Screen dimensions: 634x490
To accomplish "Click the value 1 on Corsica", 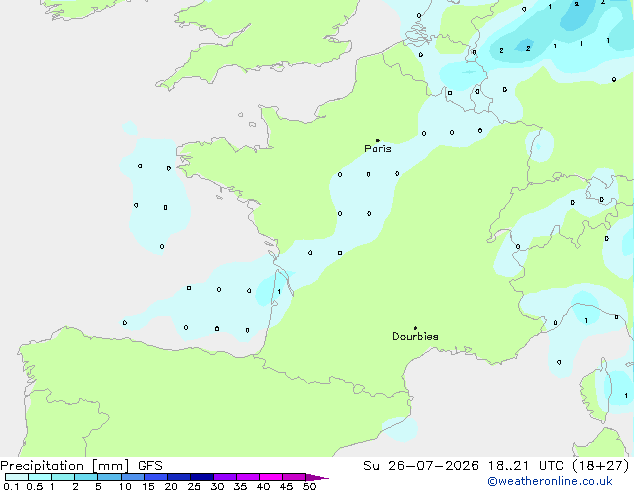I will [x=626, y=396].
